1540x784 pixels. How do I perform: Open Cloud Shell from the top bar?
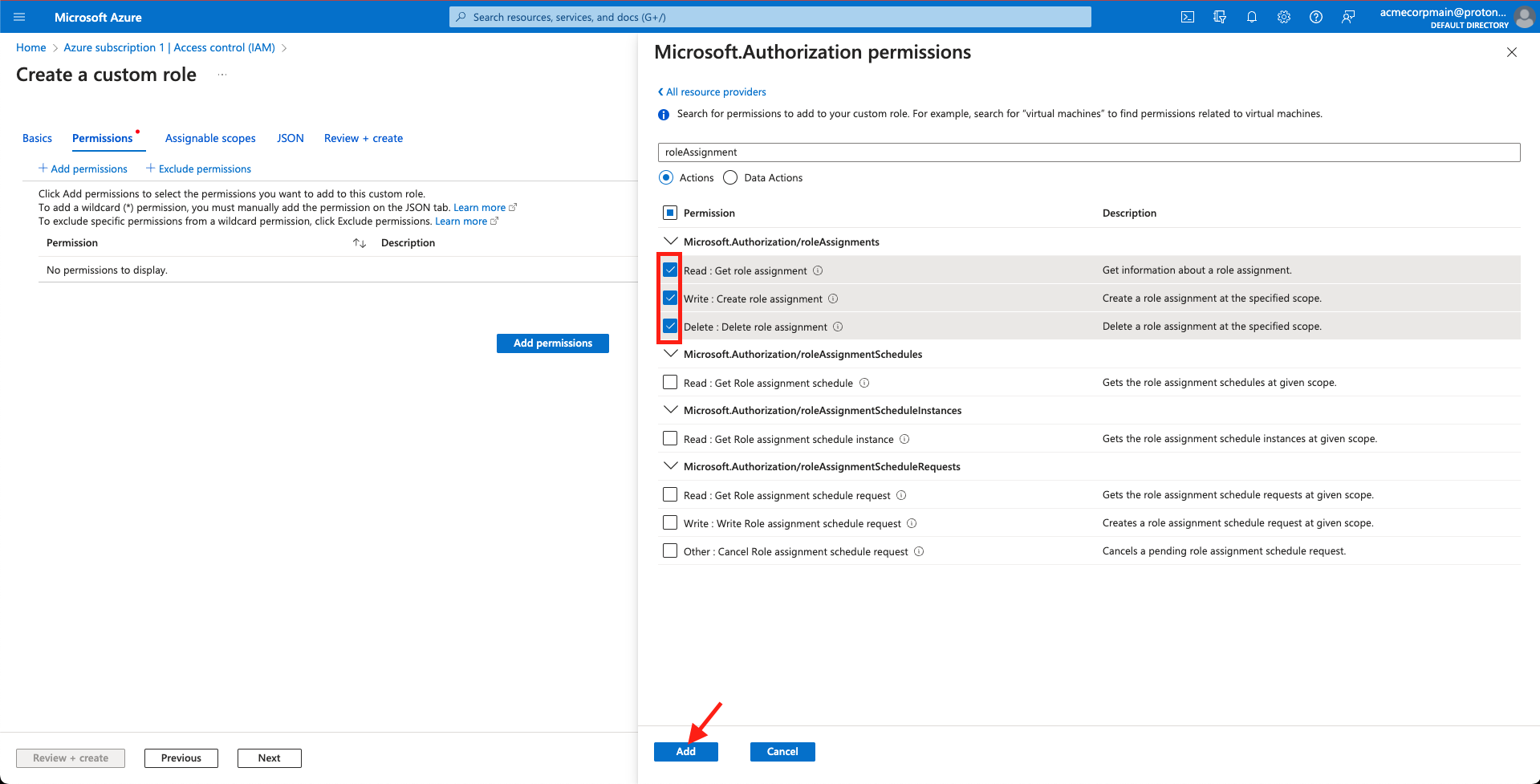1188,17
